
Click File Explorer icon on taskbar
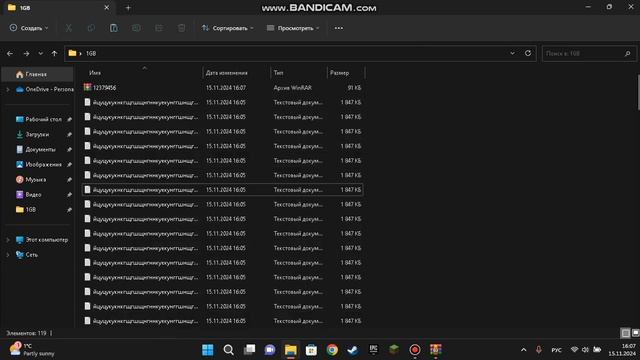(x=291, y=350)
